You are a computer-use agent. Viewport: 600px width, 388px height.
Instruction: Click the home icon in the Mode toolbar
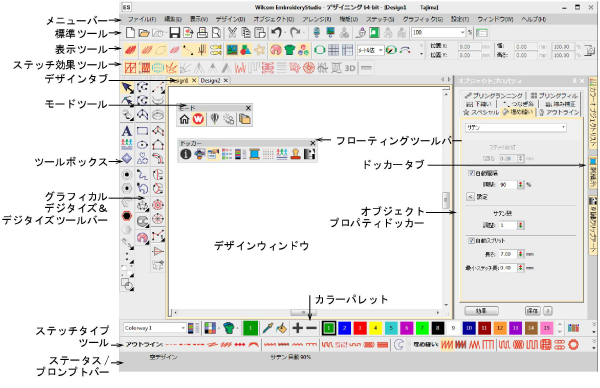click(x=184, y=119)
